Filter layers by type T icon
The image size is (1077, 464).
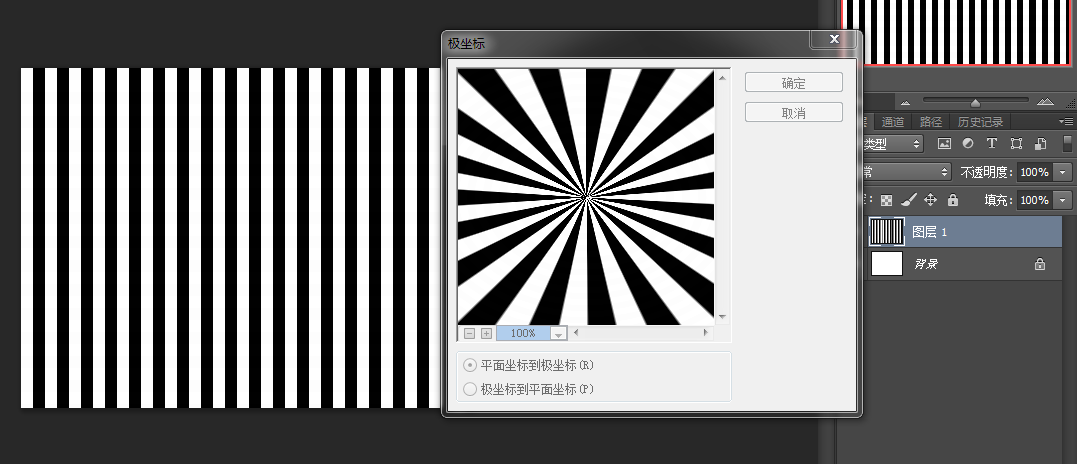991,143
